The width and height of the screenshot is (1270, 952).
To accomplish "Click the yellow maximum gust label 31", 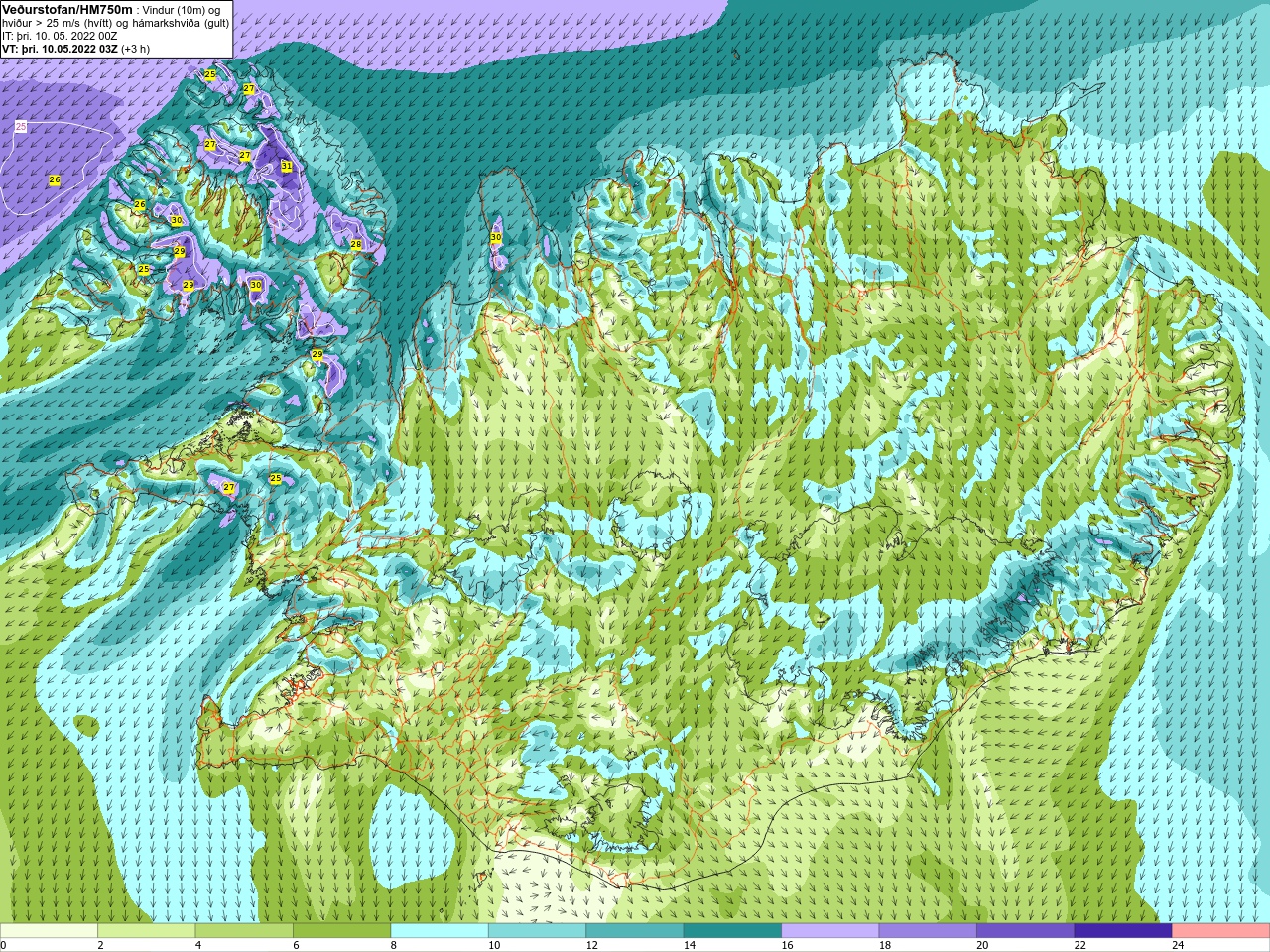I will pos(286,166).
